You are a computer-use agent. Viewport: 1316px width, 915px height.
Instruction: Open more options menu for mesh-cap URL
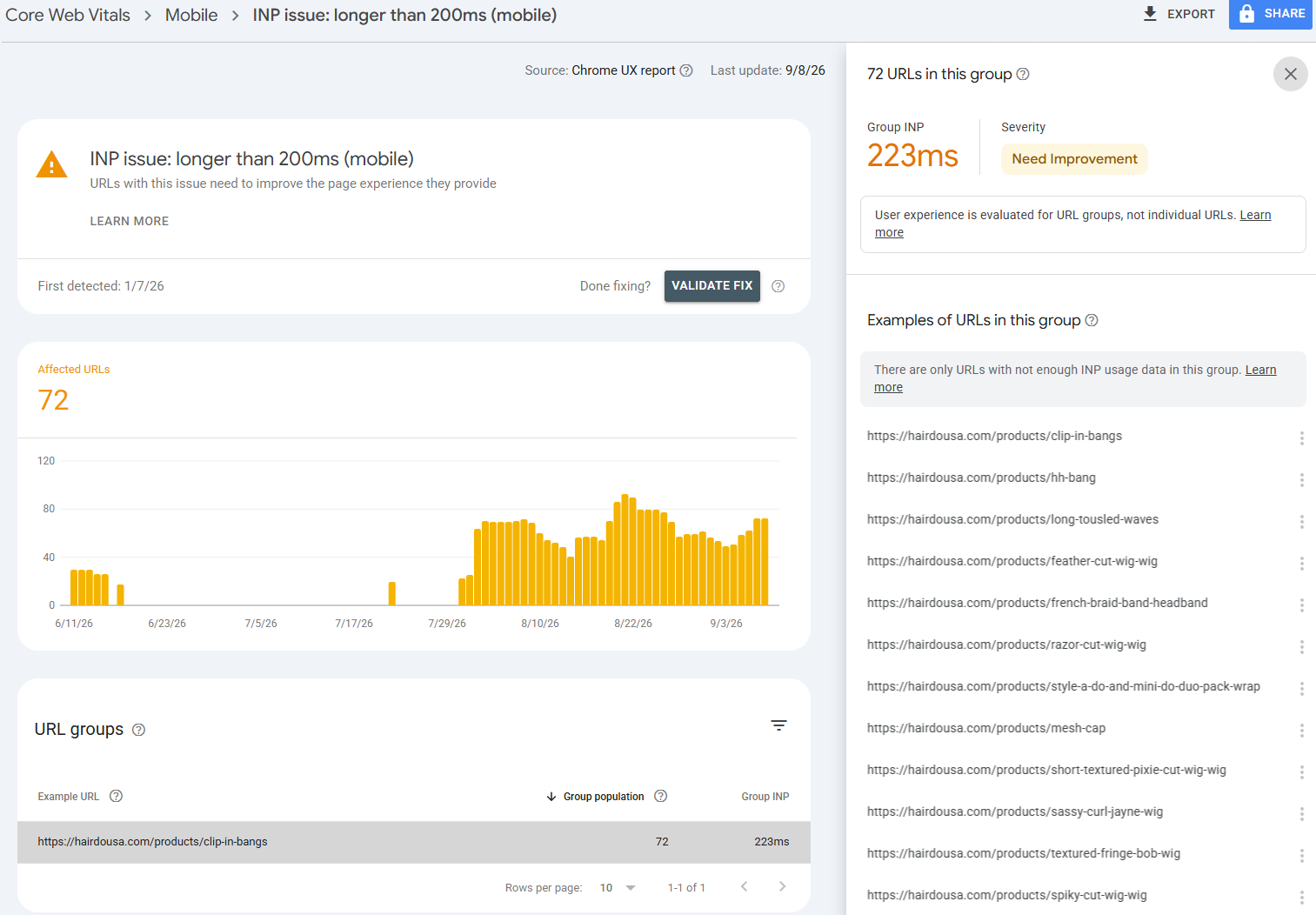click(x=1301, y=730)
